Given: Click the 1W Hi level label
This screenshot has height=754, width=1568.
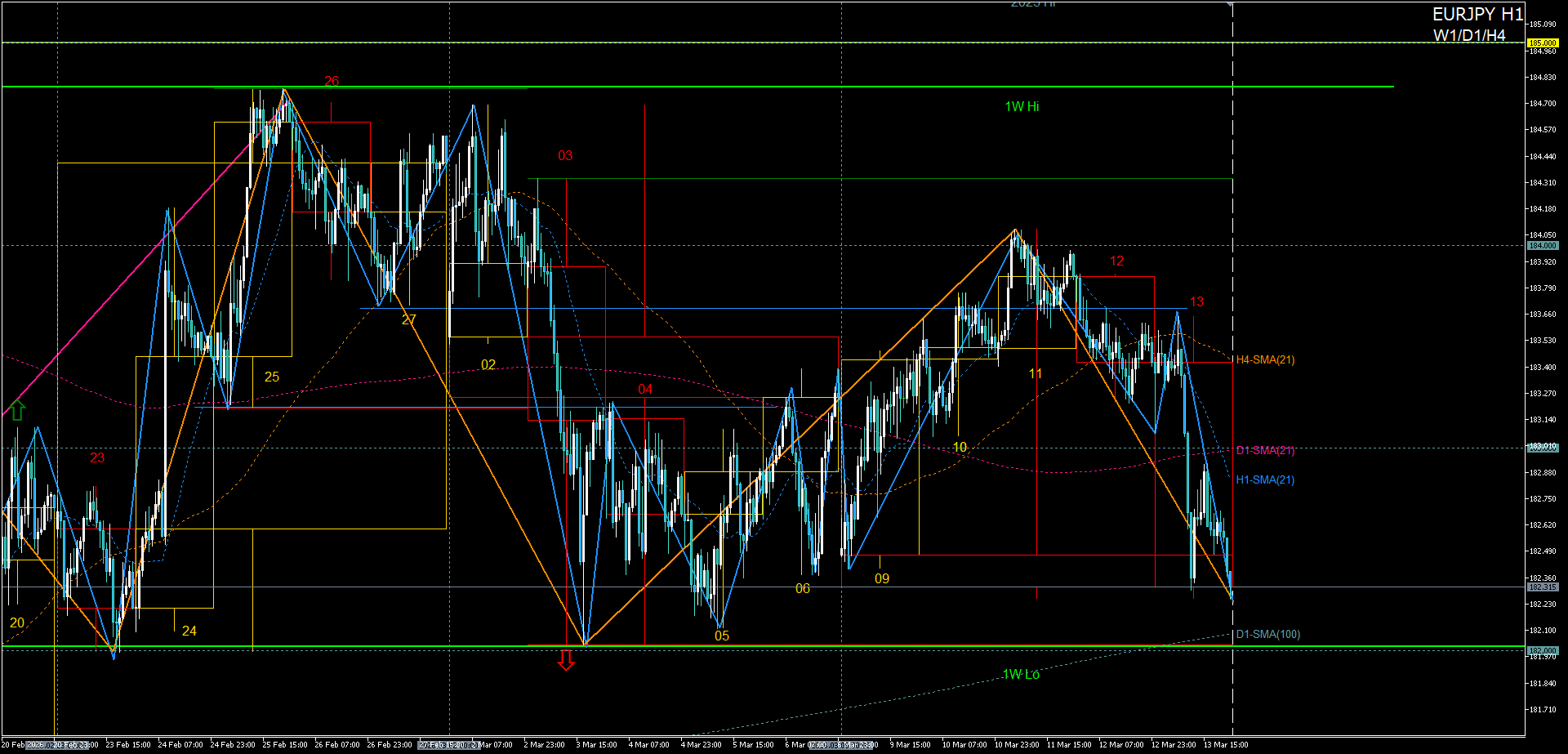Looking at the screenshot, I should tap(1022, 107).
